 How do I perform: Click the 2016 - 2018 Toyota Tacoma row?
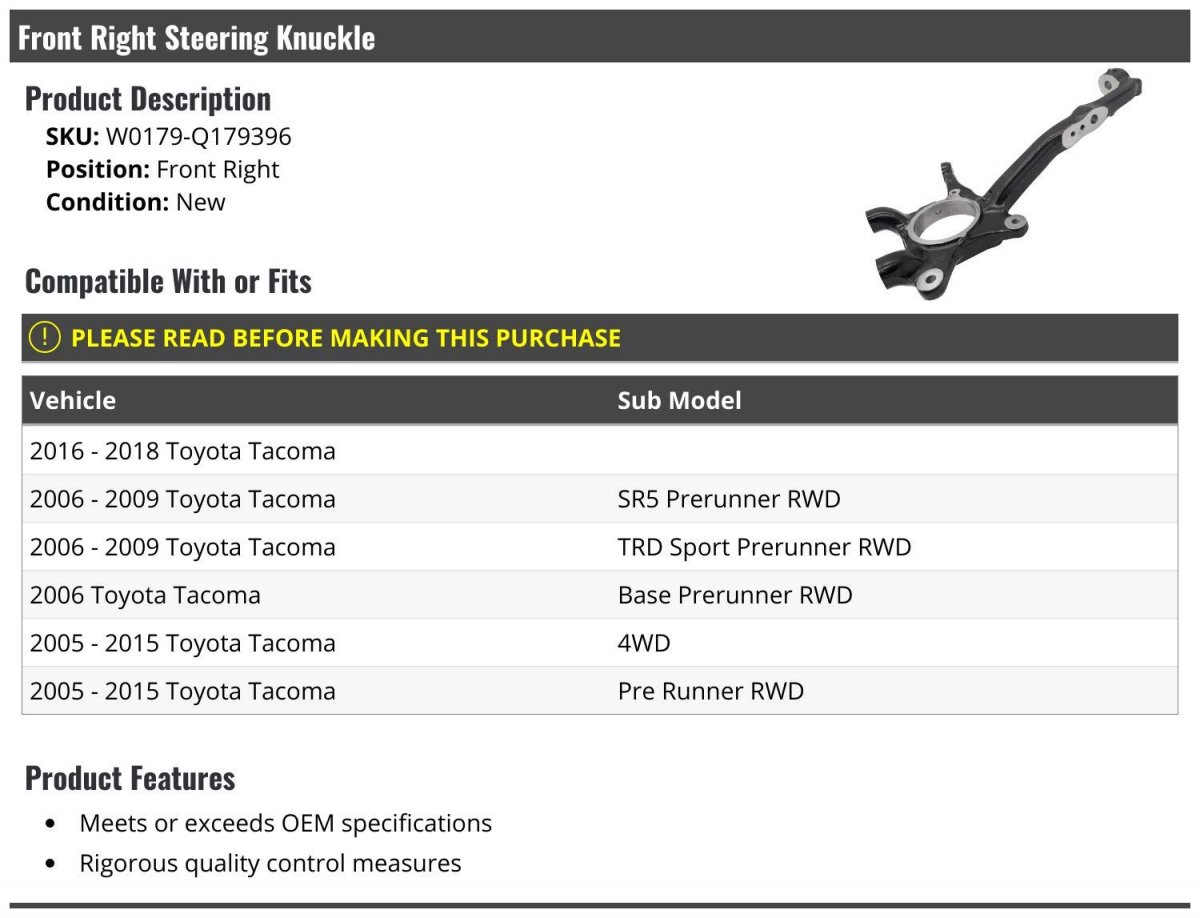tap(600, 451)
